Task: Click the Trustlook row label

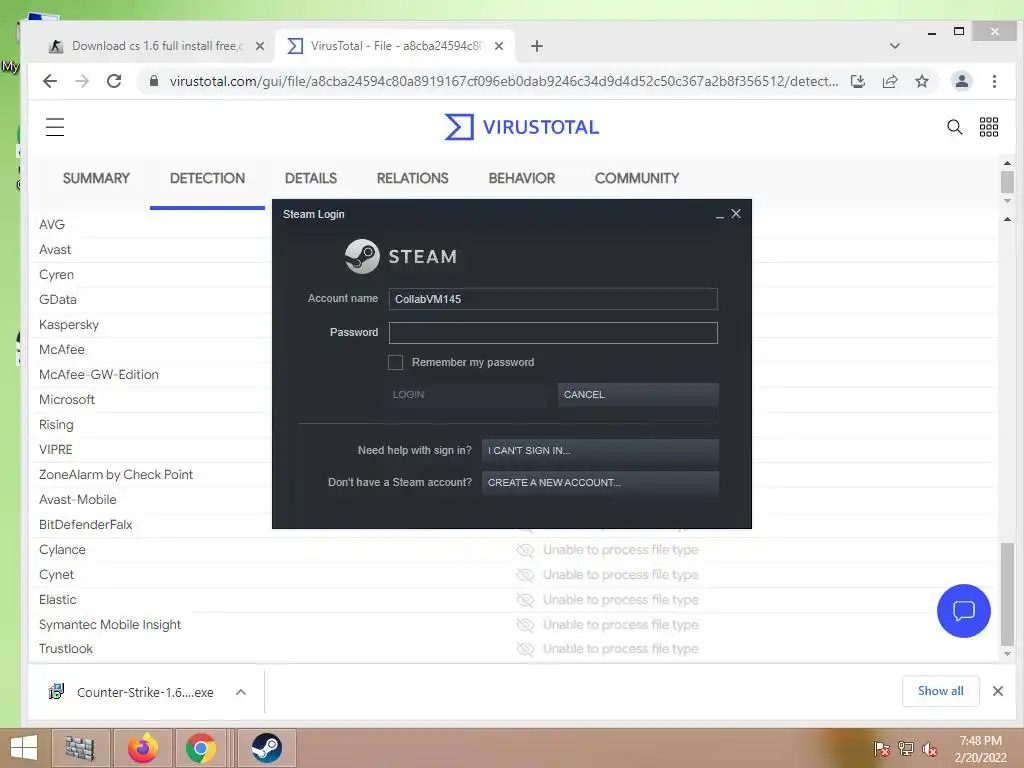Action: pyautogui.click(x=65, y=648)
